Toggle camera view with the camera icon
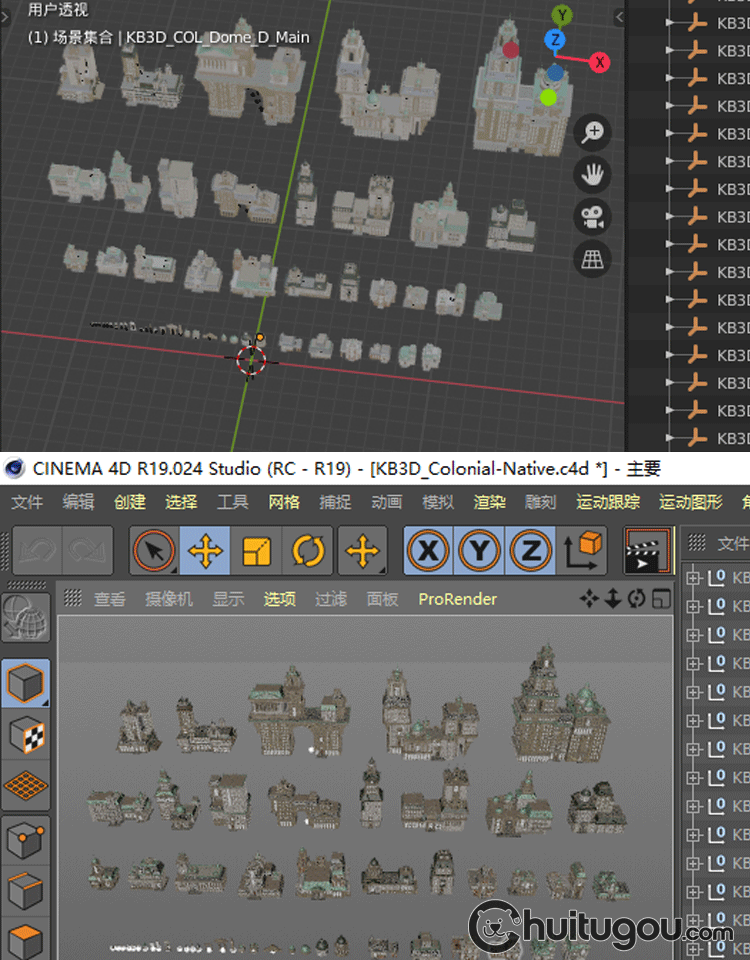The height and width of the screenshot is (960, 750). (x=593, y=217)
